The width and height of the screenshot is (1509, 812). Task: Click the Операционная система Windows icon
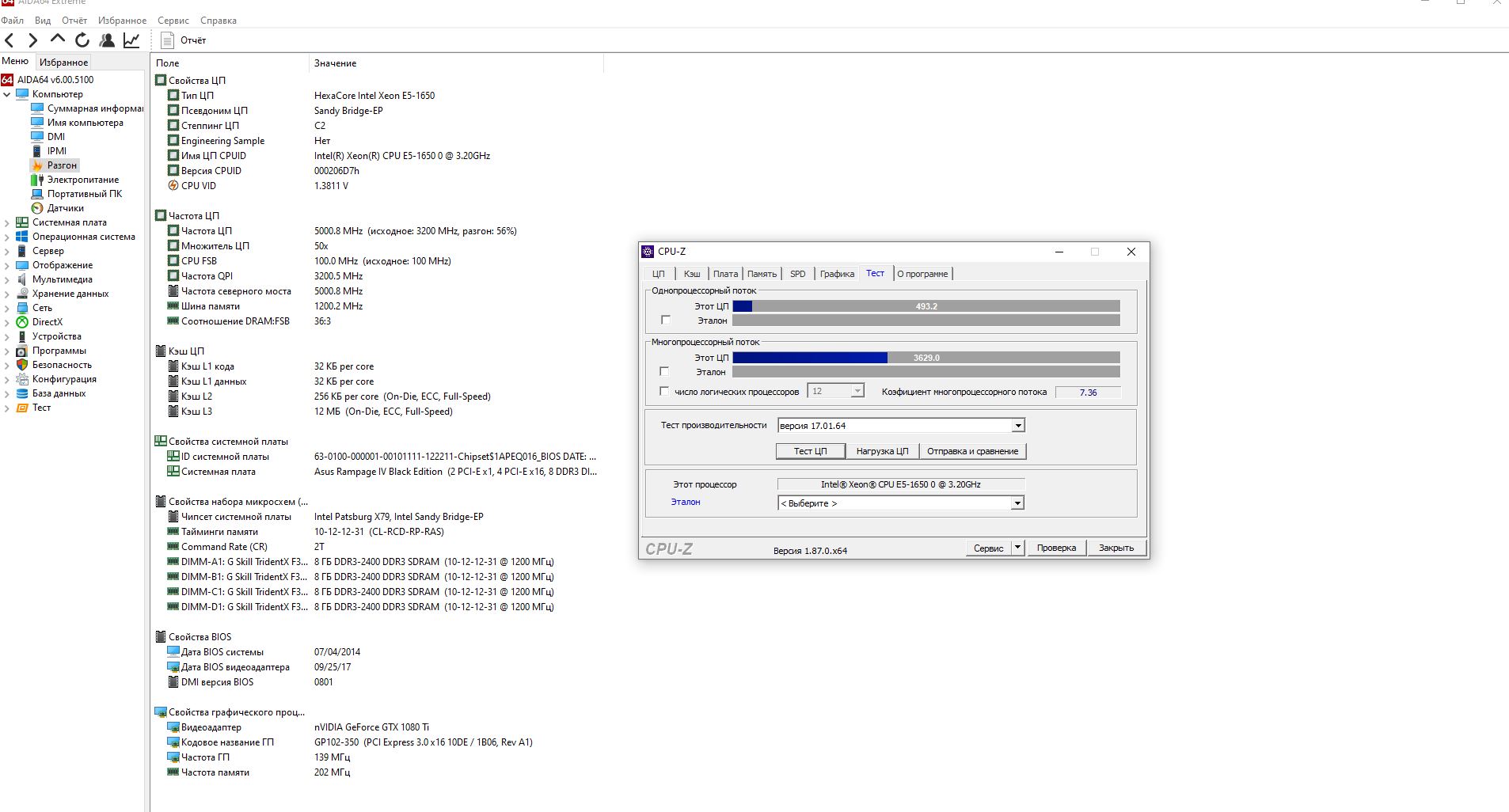pos(22,237)
